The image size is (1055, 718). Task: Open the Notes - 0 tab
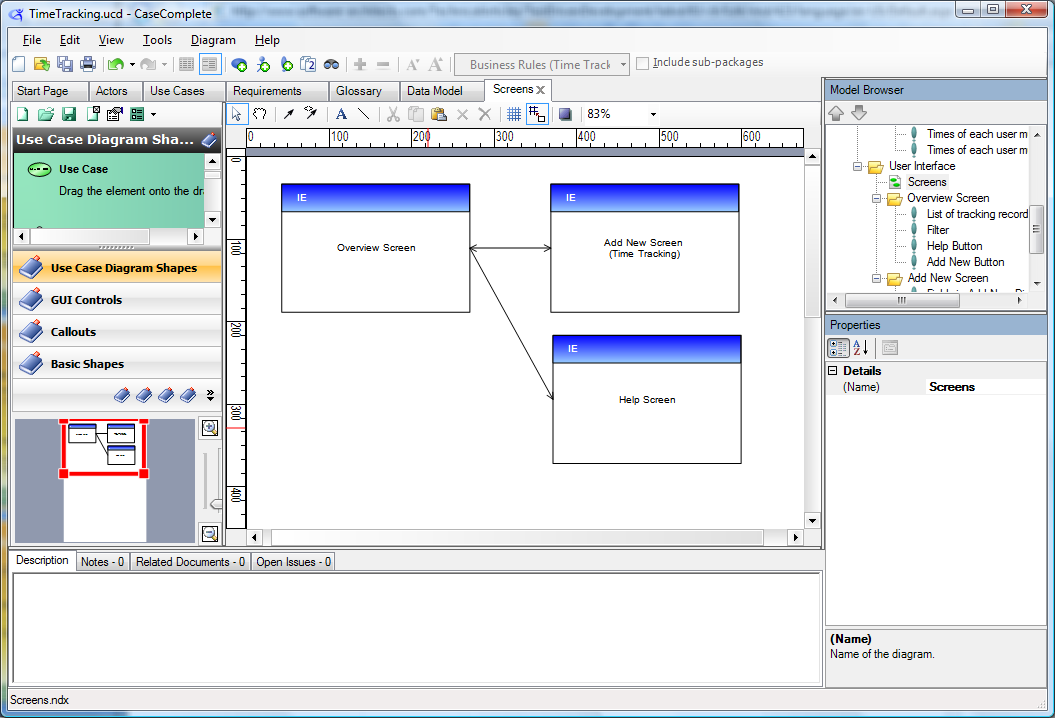point(102,562)
